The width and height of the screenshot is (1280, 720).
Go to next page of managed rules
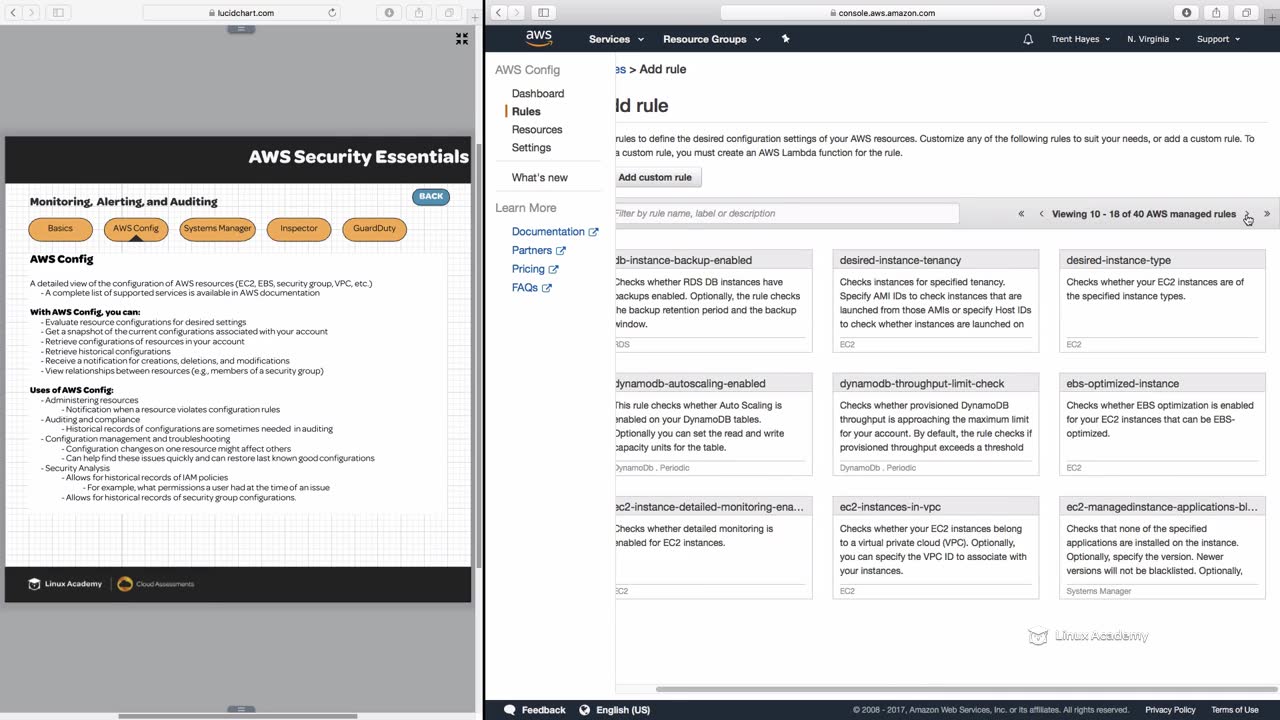tap(1247, 214)
